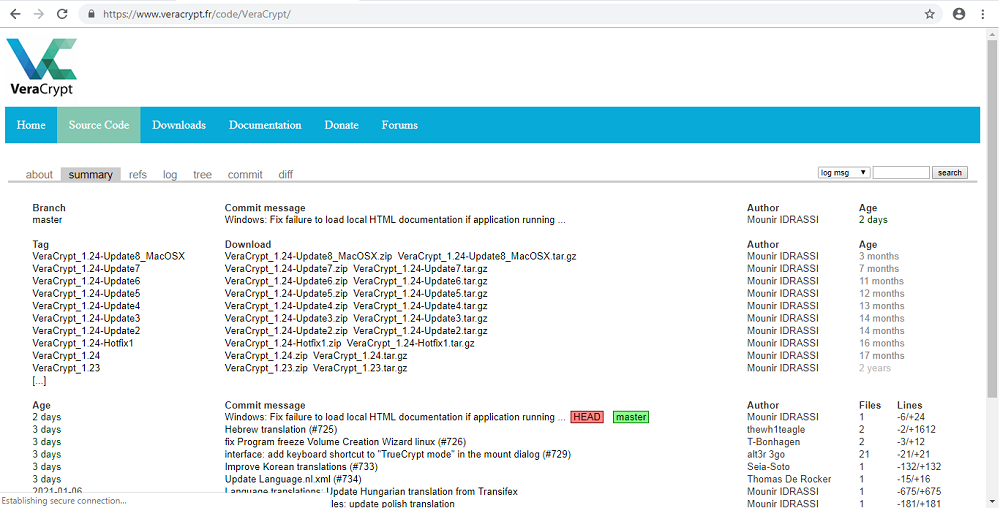Viewport: 1000px width, 508px height.
Task: Open the Improve Korean translations (#733) commit
Action: (x=301, y=467)
